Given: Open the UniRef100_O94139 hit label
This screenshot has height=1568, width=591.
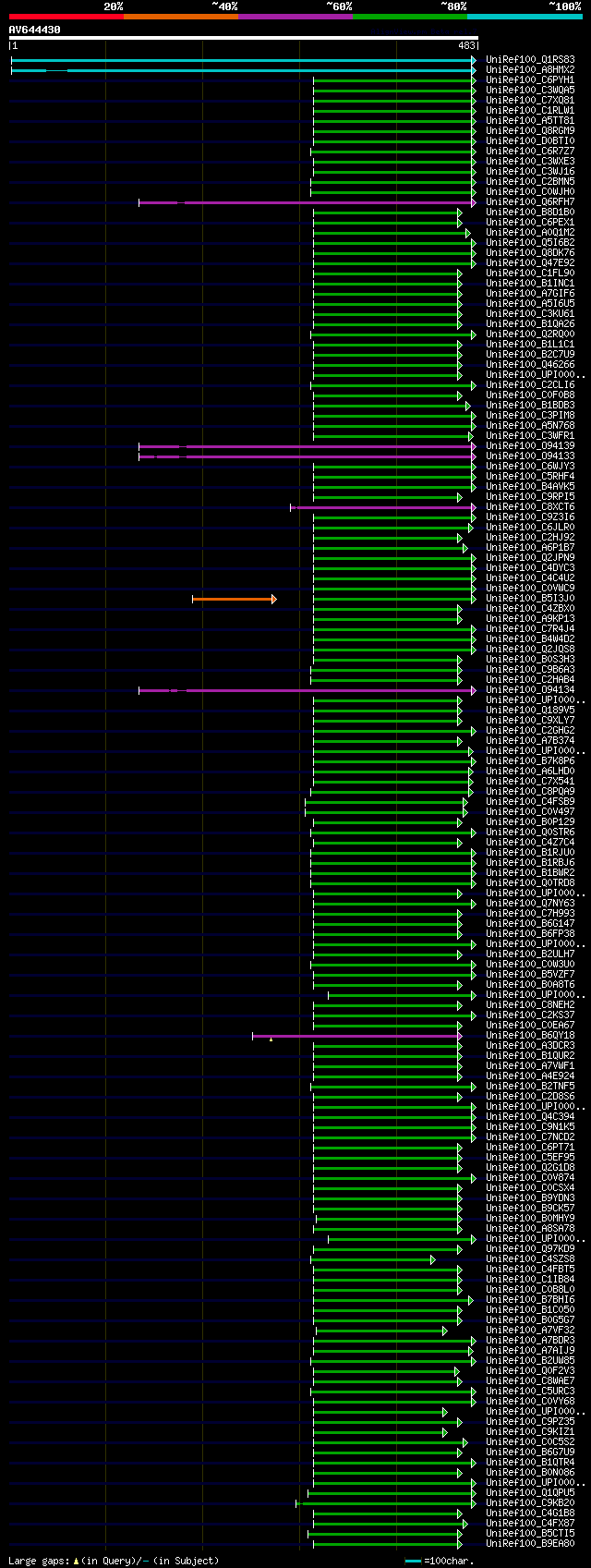Looking at the screenshot, I should pos(530,446).
